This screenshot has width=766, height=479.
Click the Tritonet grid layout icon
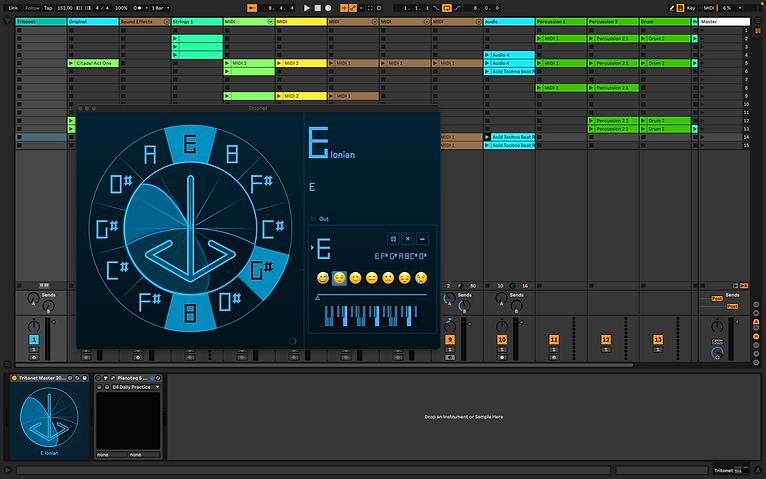[x=393, y=239]
